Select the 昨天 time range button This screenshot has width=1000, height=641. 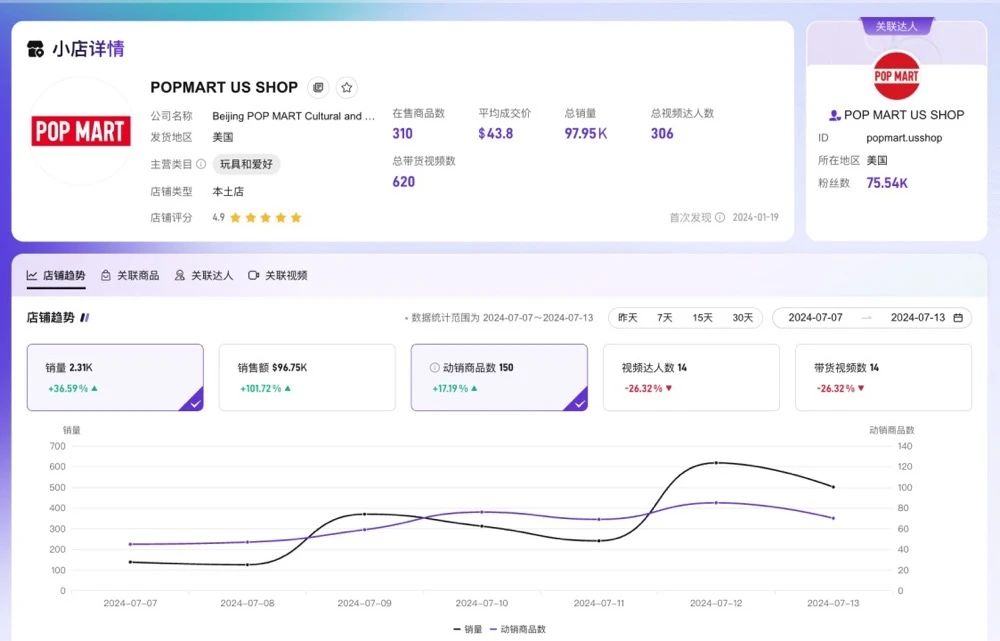627,318
